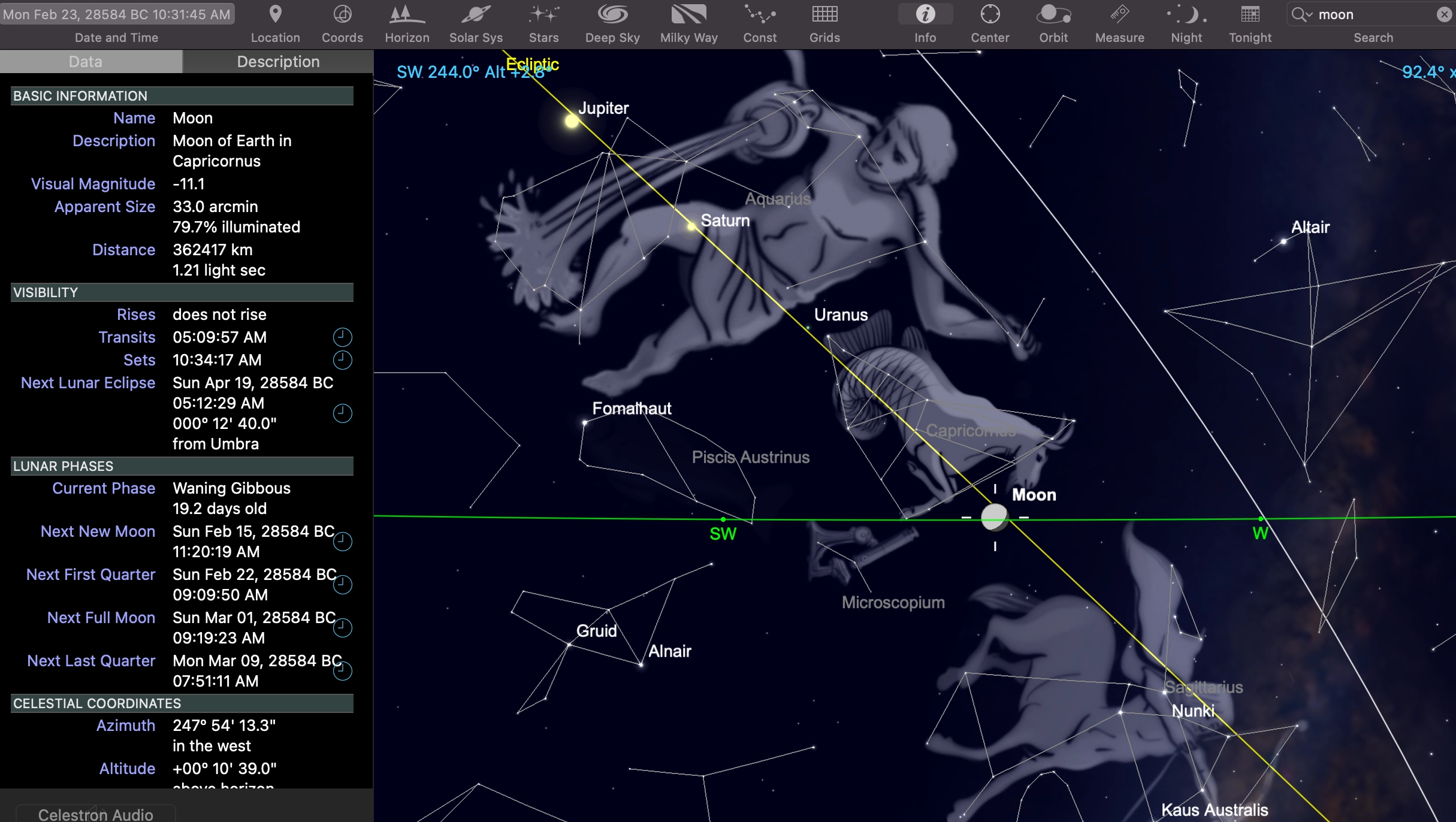The image size is (1456, 822).
Task: Toggle the Milky Way display
Action: click(688, 14)
